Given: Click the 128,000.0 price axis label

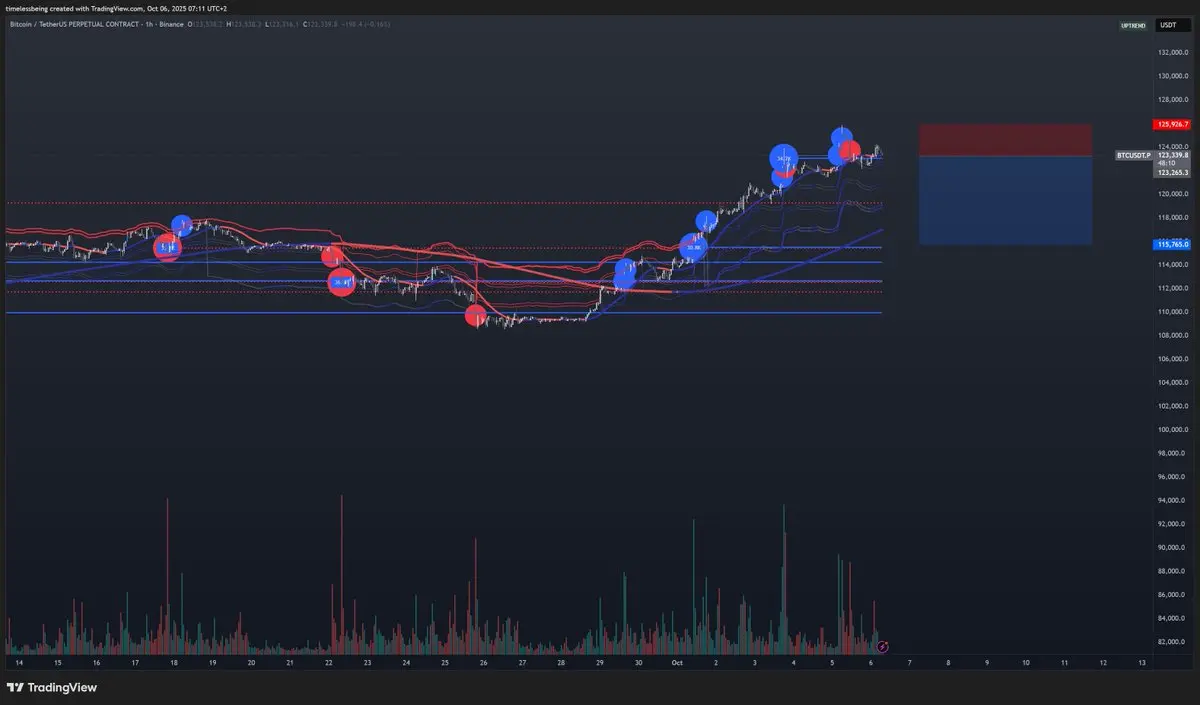Looking at the screenshot, I should 1172,99.
